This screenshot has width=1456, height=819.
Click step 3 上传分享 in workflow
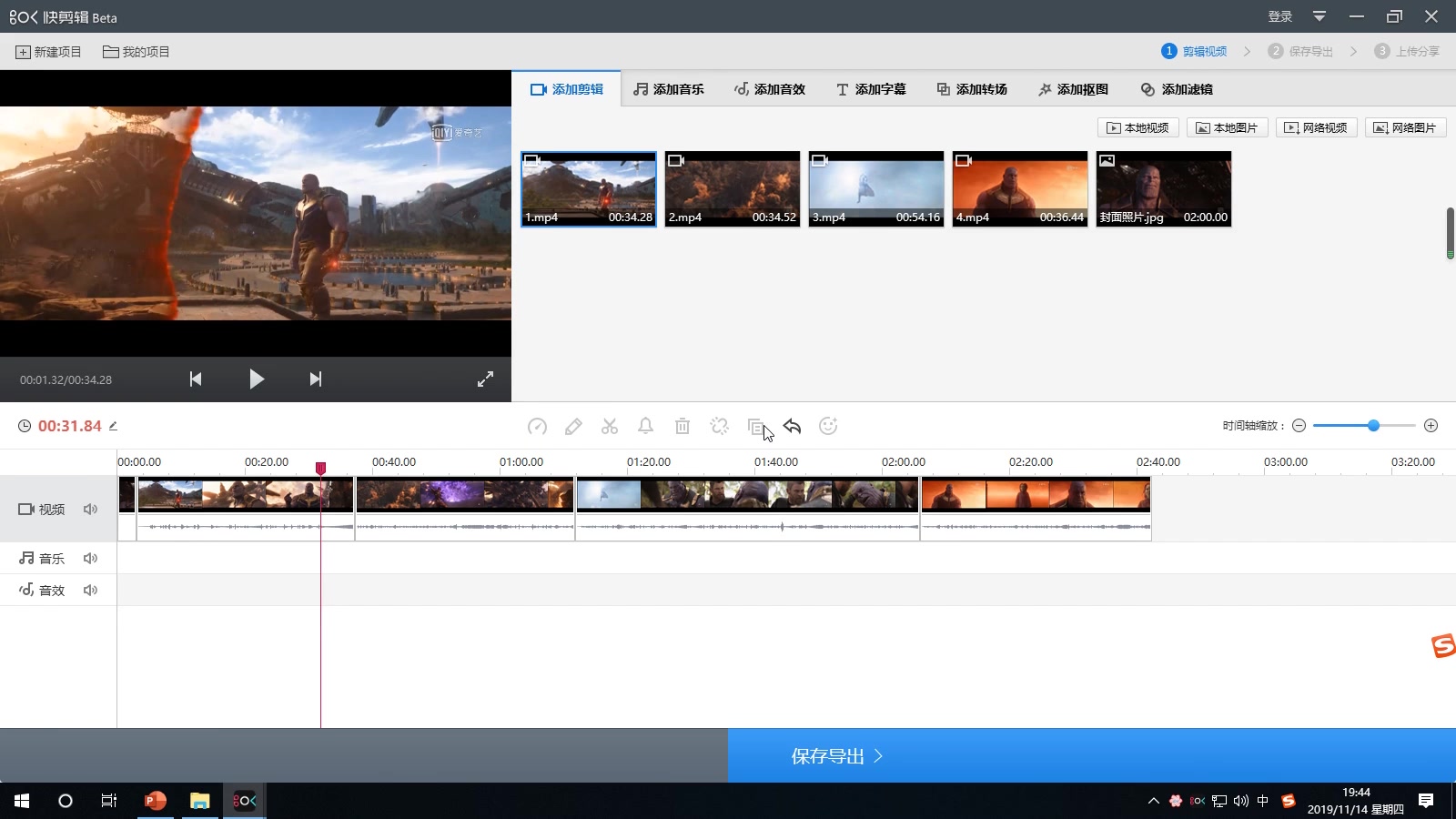(x=1407, y=51)
